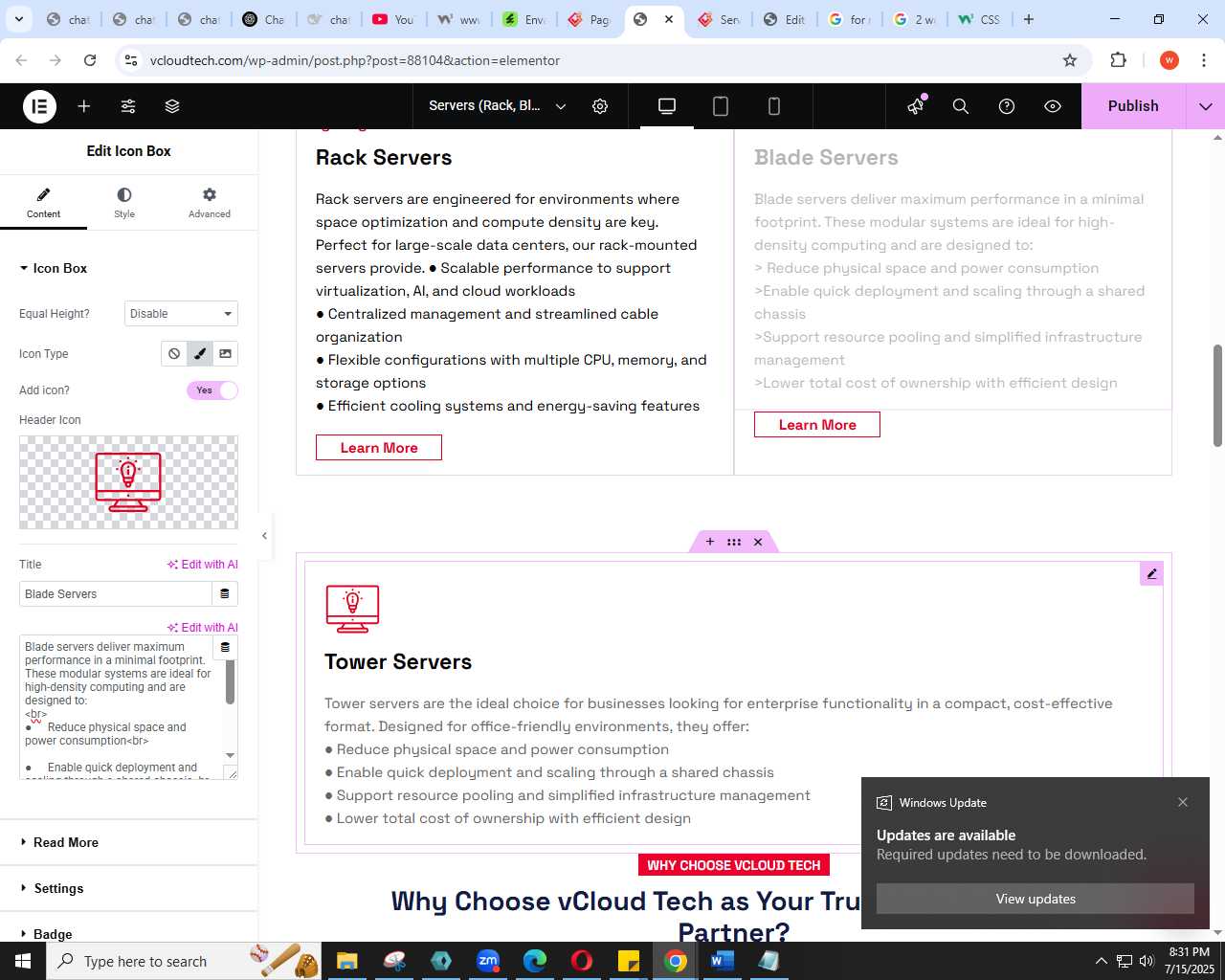Click the Title input field
The width and height of the screenshot is (1225, 980).
[x=116, y=594]
